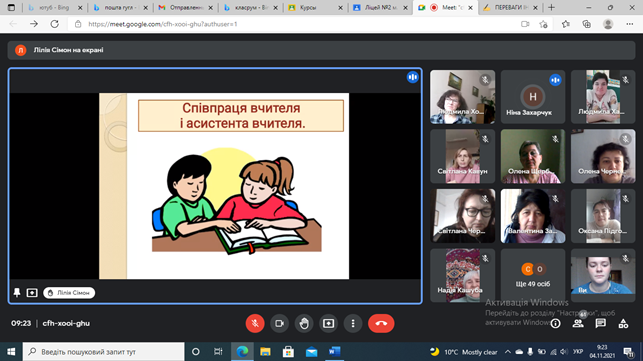Screen dimensions: 643x361
Task: Open taskbar clock and date
Action: 602,352
